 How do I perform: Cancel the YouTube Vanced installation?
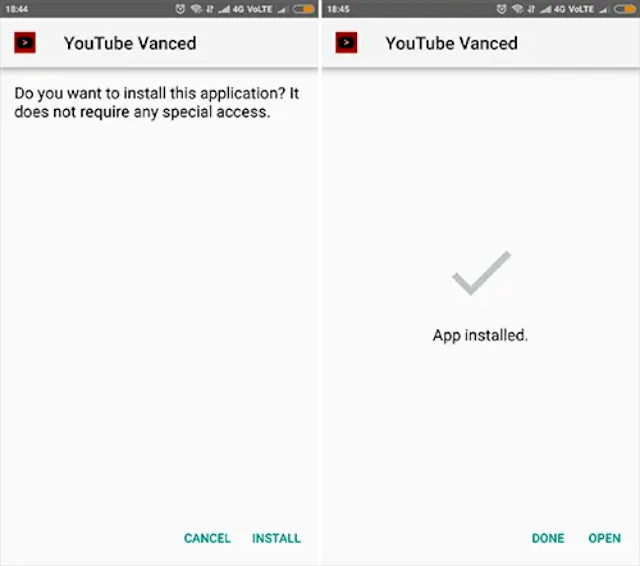click(x=207, y=538)
